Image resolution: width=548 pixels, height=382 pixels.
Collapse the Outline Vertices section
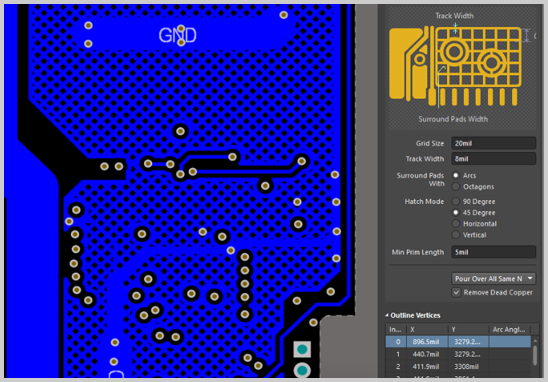coord(387,315)
